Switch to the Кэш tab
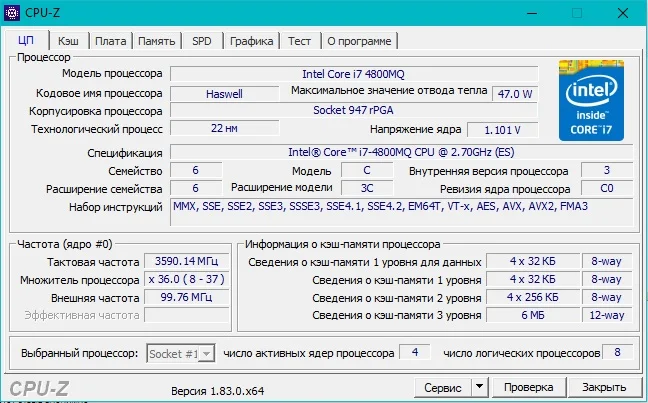Image resolution: width=648 pixels, height=403 pixels. [x=68, y=41]
